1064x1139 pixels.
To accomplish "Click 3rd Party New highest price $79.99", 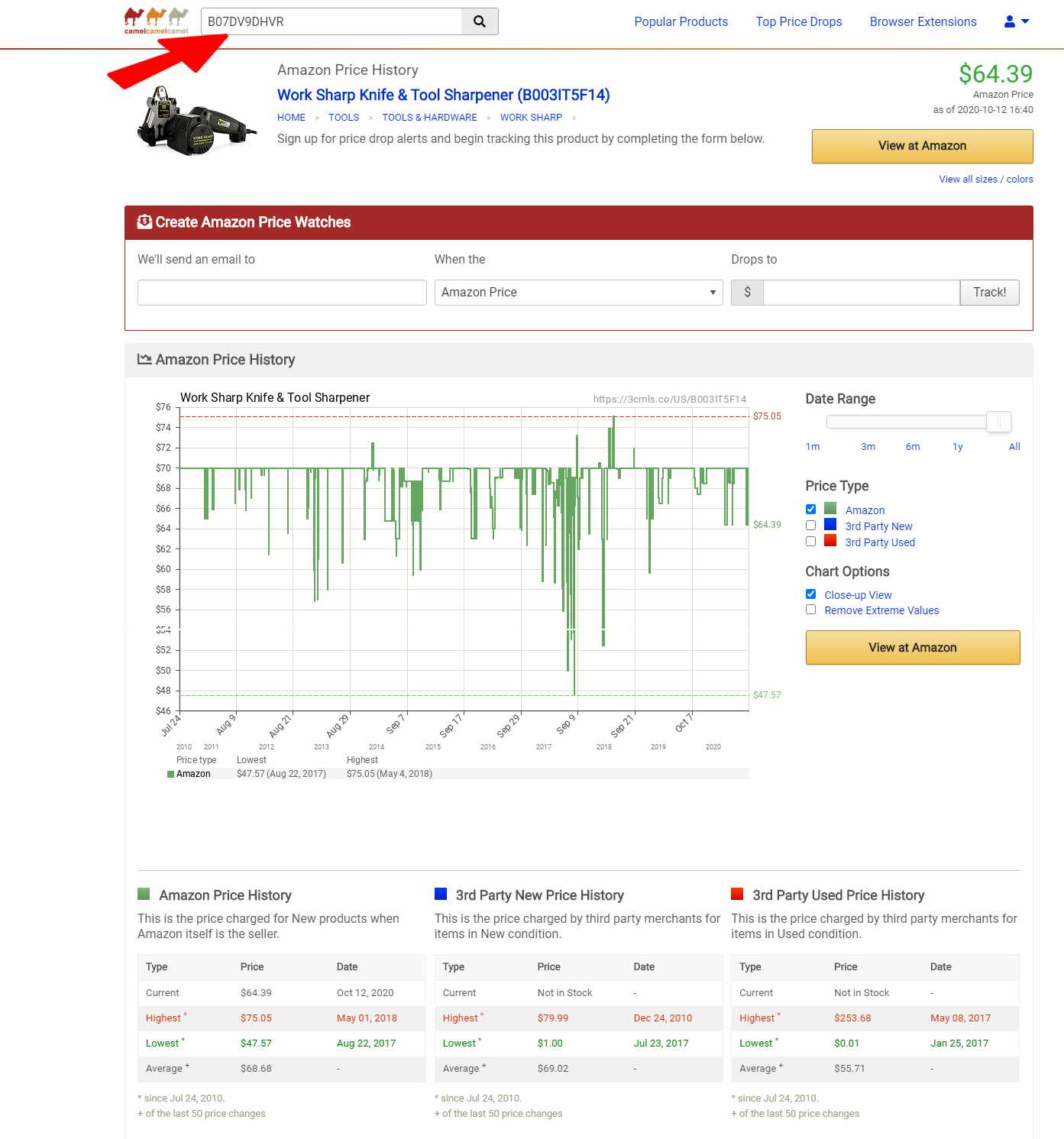I will tap(553, 1018).
